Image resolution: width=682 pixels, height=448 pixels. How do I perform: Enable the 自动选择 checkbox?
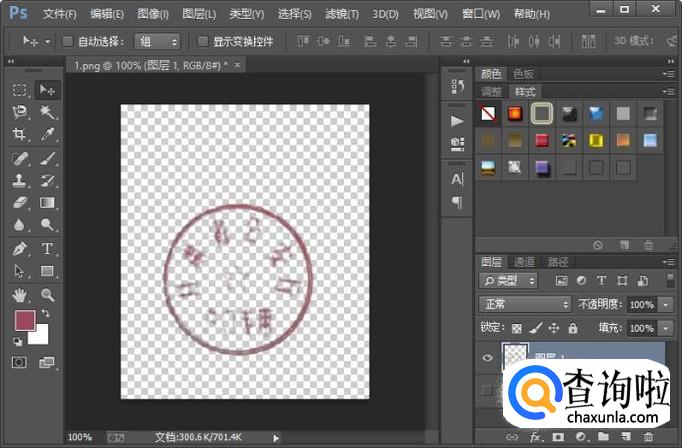(68, 42)
